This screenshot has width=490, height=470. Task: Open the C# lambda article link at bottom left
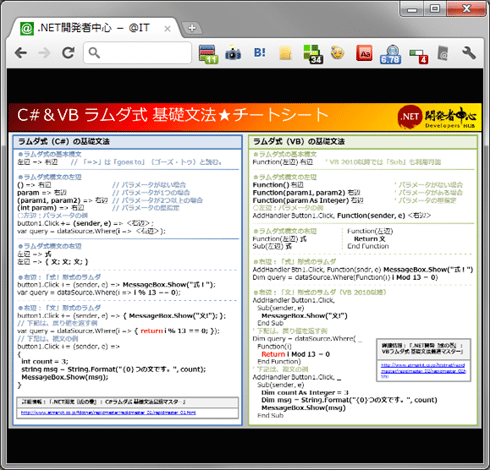pos(108,413)
